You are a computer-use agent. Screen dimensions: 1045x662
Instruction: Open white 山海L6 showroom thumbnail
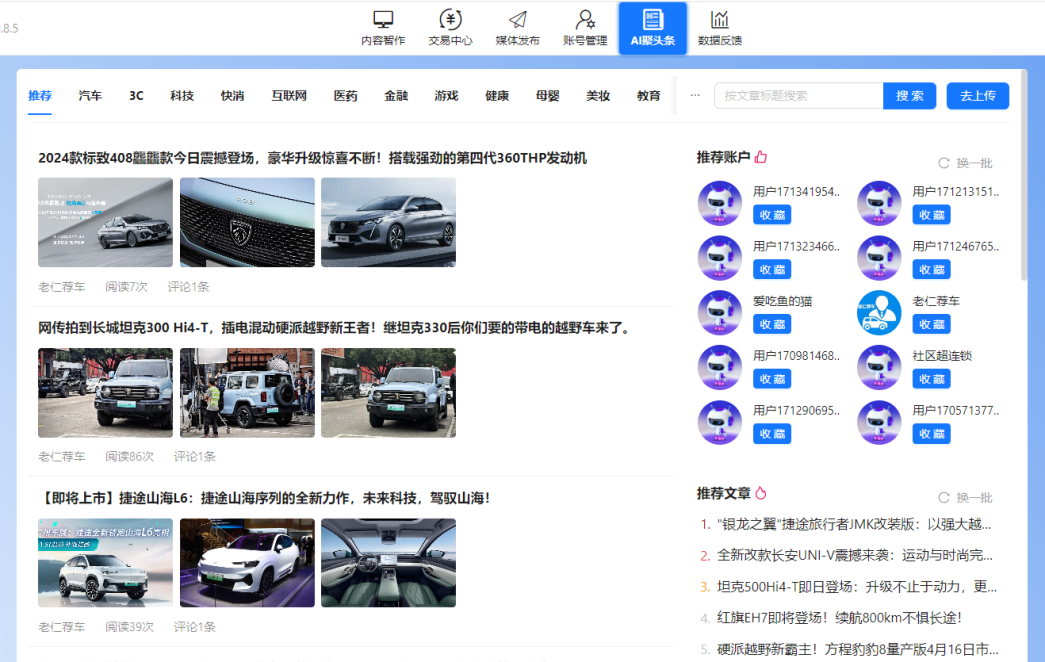coord(247,563)
